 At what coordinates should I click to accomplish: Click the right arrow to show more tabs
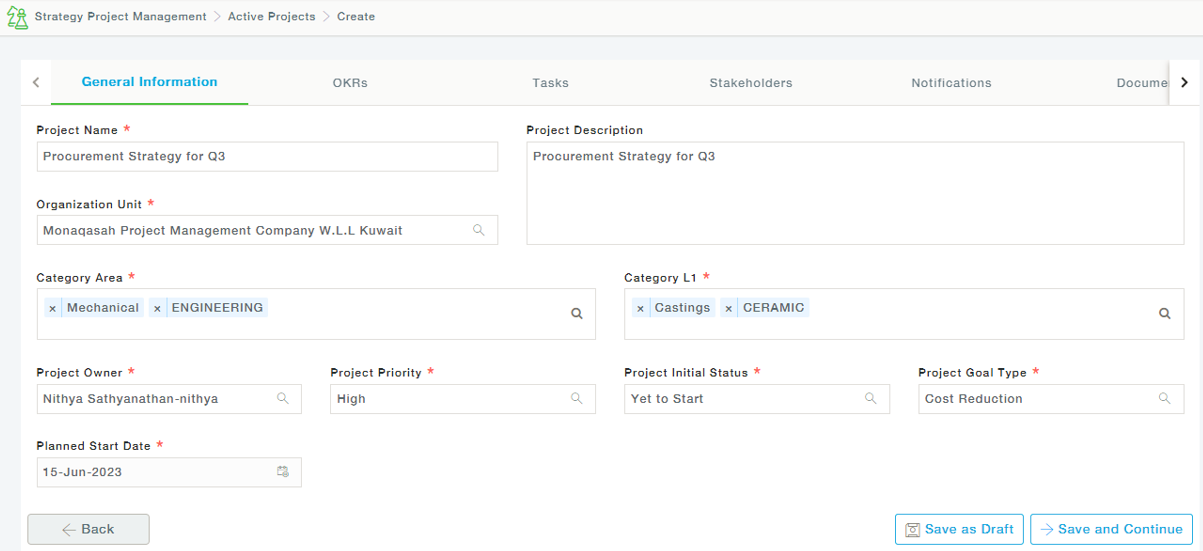pyautogui.click(x=1184, y=83)
